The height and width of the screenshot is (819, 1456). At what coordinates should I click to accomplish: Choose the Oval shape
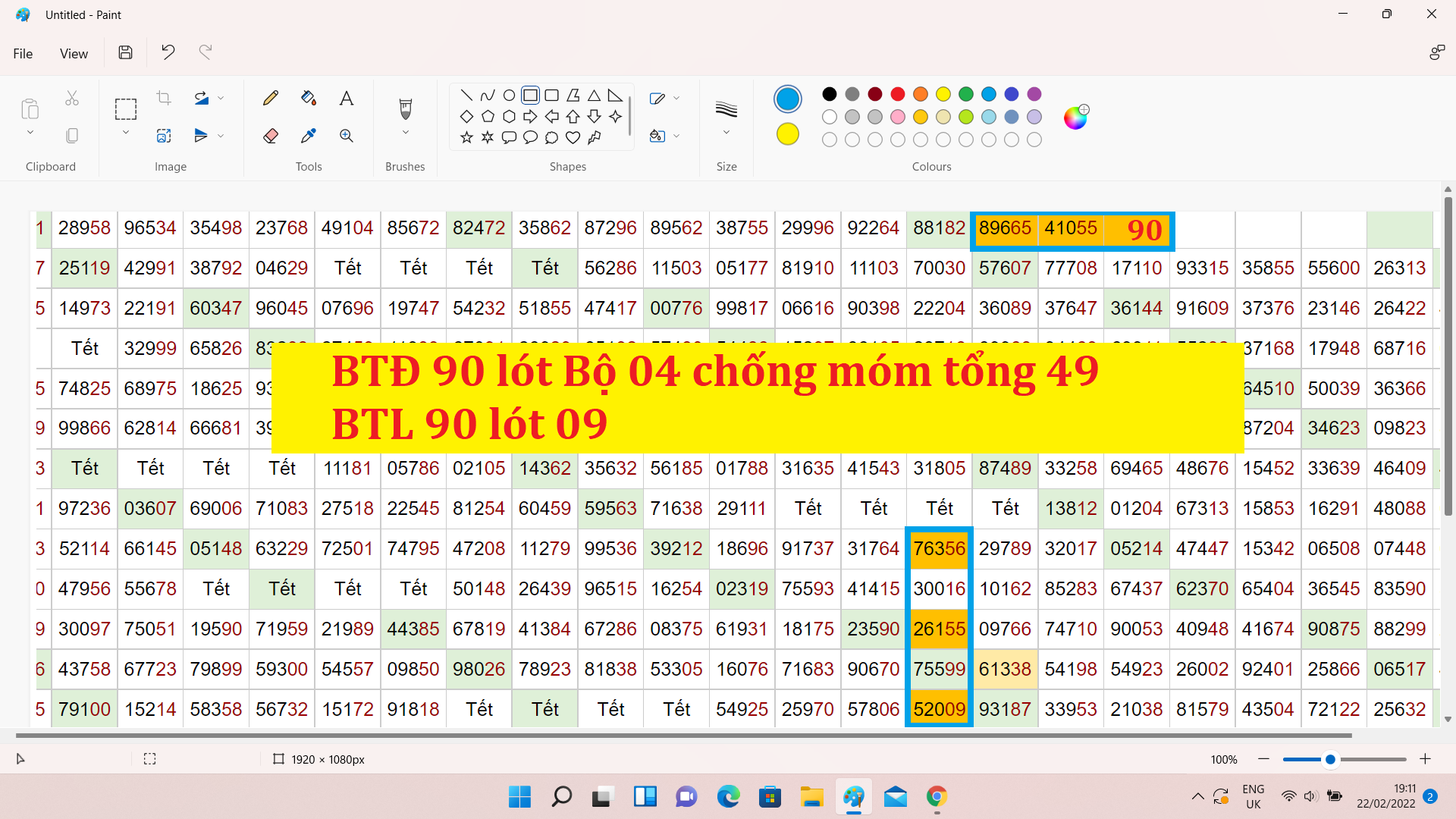click(510, 96)
